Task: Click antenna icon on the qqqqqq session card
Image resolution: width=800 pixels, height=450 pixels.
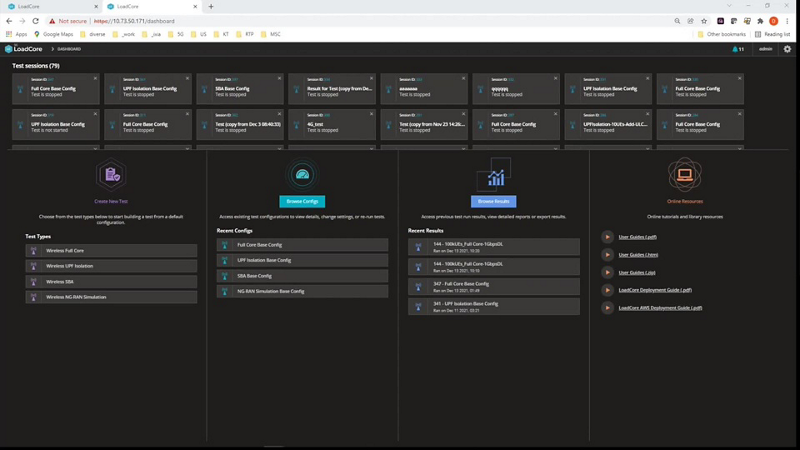Action: pyautogui.click(x=481, y=89)
